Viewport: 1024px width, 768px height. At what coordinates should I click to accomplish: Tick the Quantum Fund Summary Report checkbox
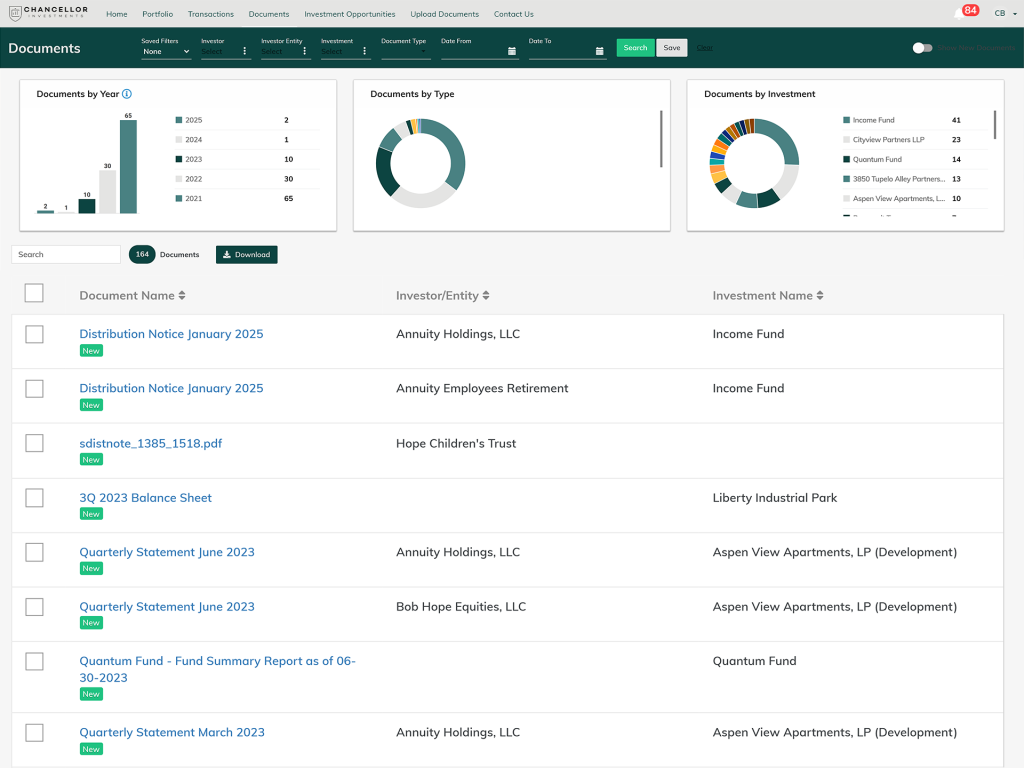point(34,662)
